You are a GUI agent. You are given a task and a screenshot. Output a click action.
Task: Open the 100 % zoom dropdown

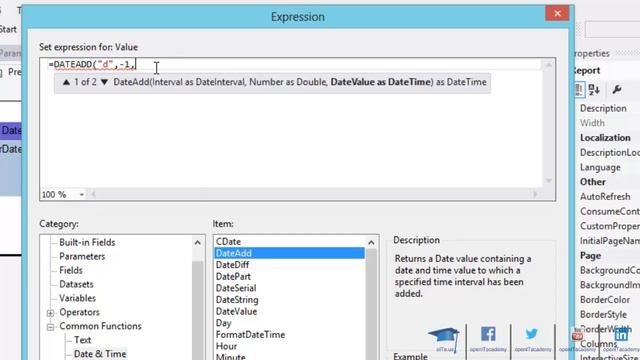[x=81, y=195]
